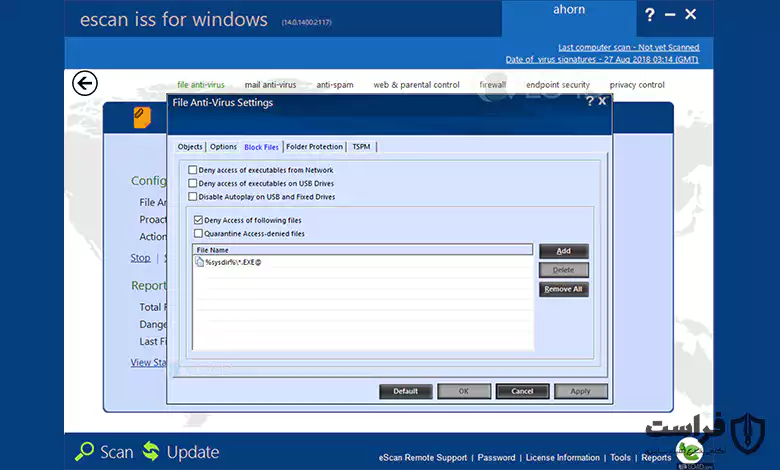Click the magnifier Scan icon
This screenshot has width=780, height=470.
click(x=84, y=451)
